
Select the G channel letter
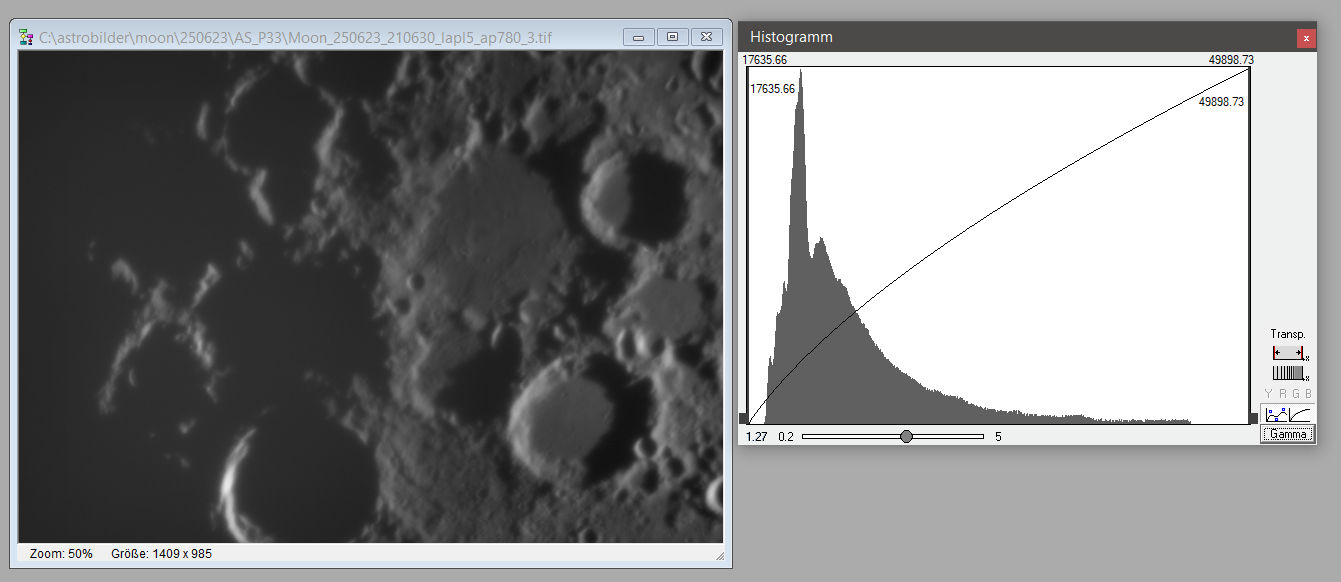(x=1296, y=394)
